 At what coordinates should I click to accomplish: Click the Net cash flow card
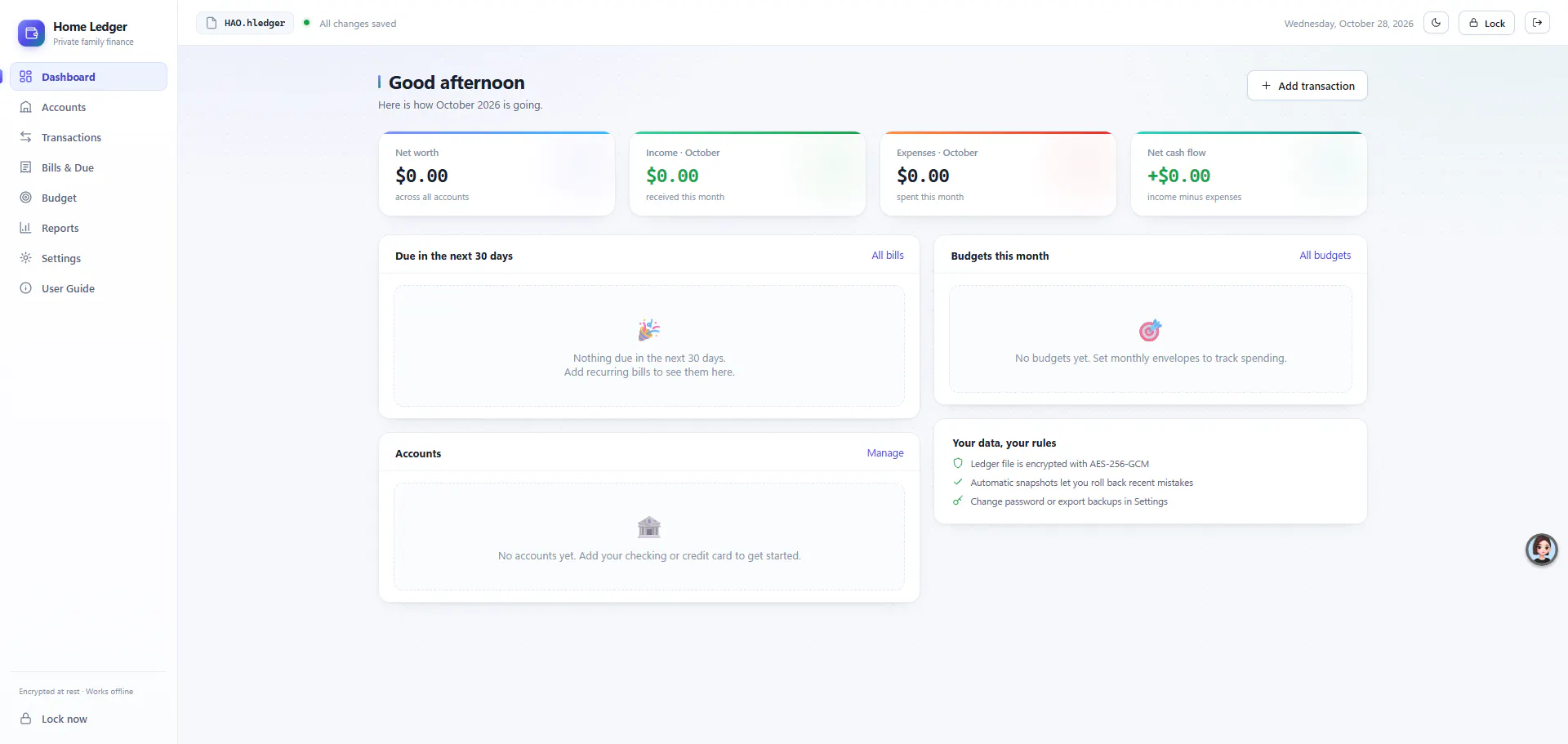(1249, 174)
